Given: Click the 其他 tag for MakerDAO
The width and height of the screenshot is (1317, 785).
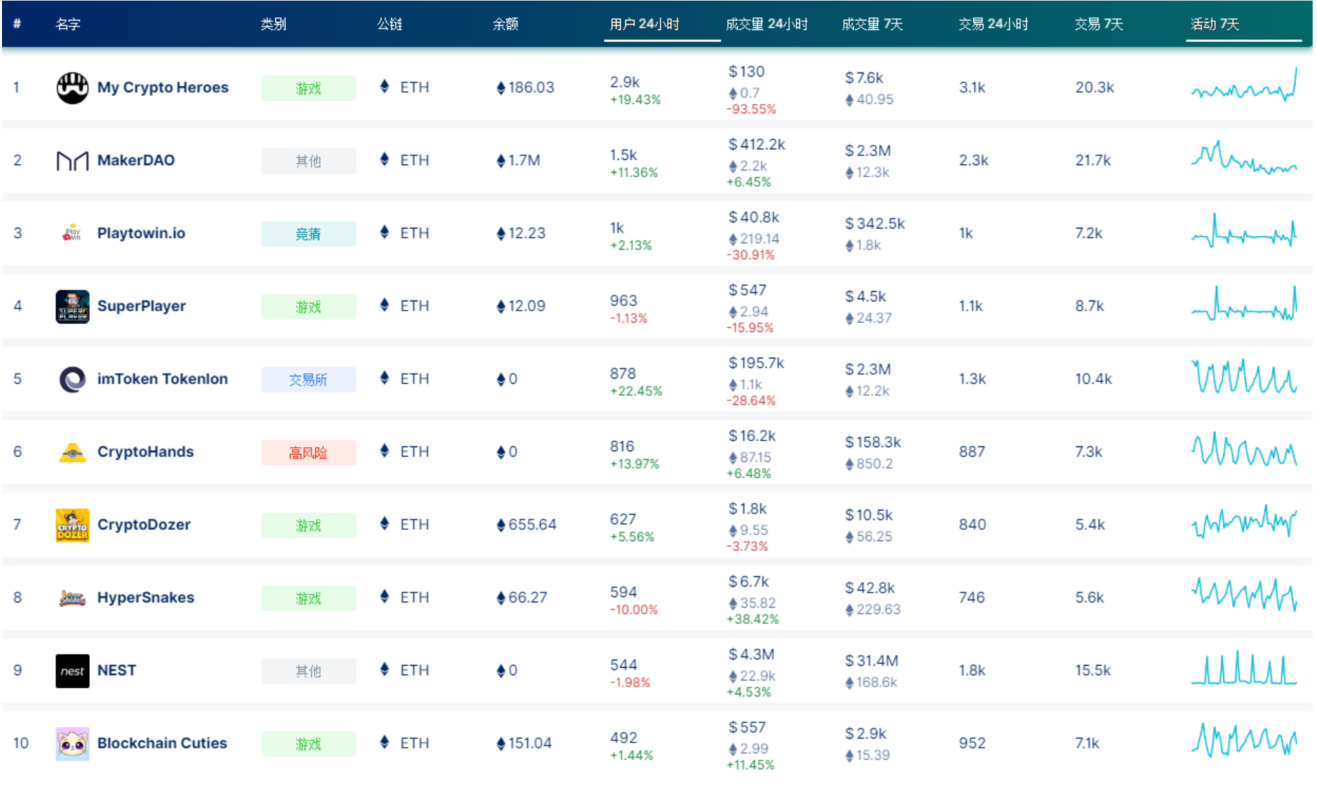Looking at the screenshot, I should pos(308,161).
